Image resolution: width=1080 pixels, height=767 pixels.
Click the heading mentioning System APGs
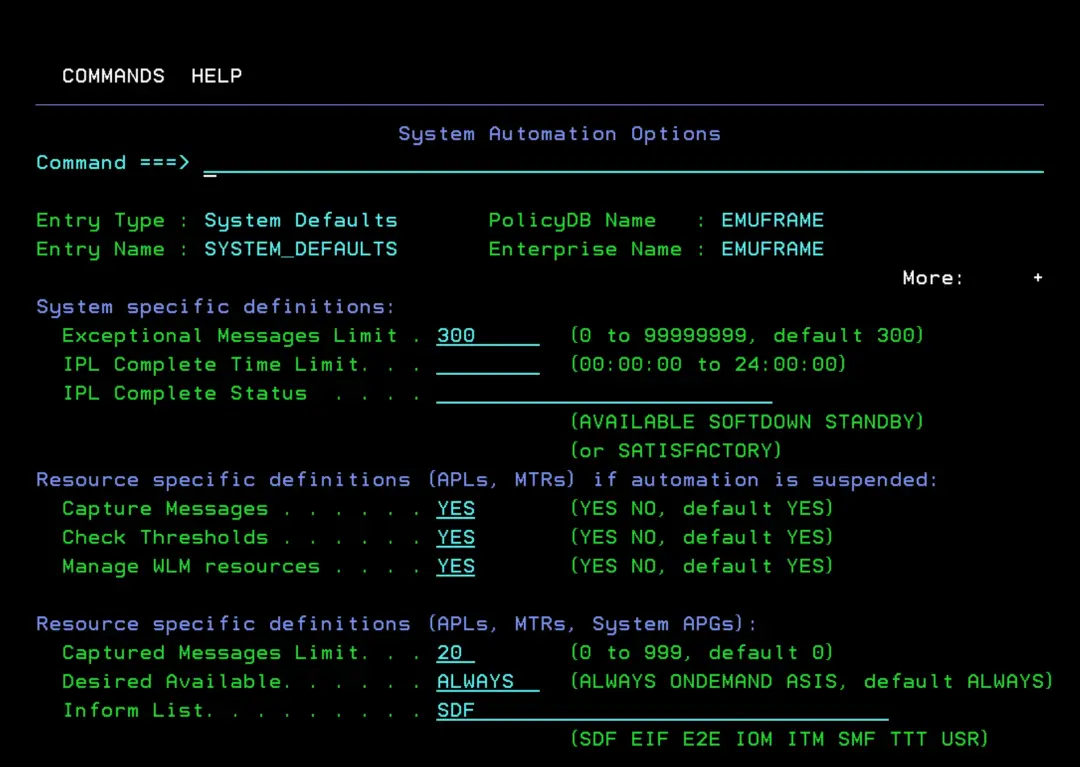pos(397,624)
